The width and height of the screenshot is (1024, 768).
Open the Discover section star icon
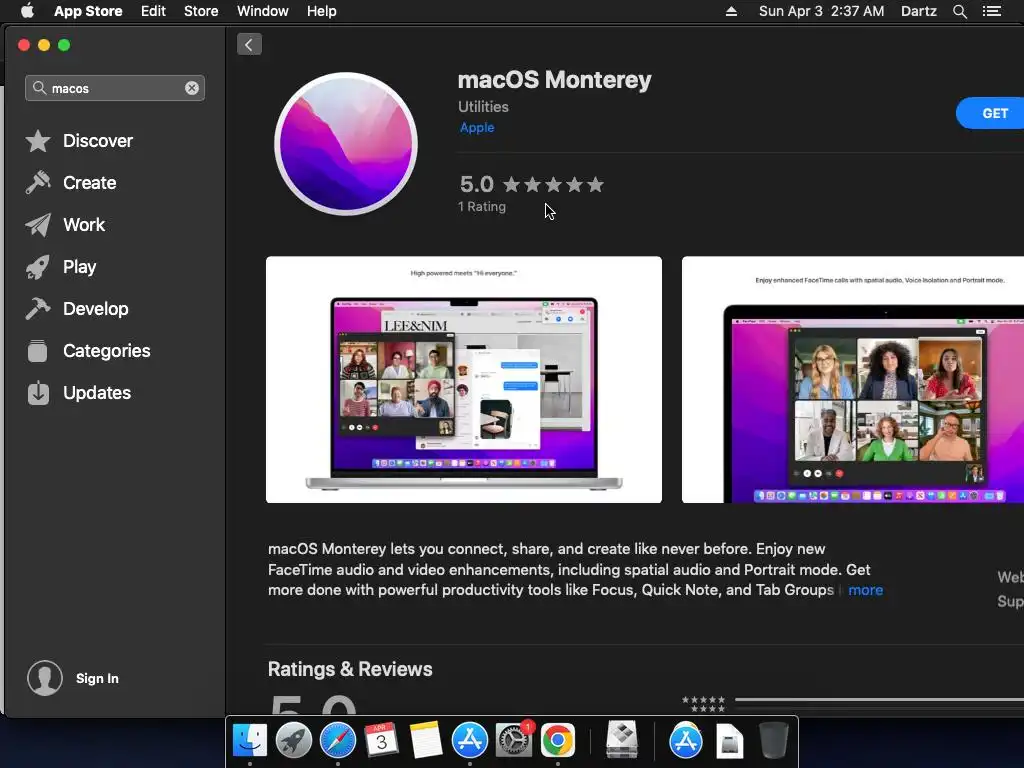click(x=38, y=141)
